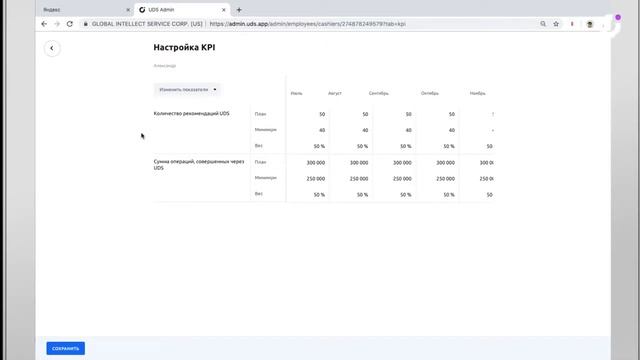Image resolution: width=640 pixels, height=360 pixels.
Task: Go back with the round arrow button
Action: tap(52, 48)
